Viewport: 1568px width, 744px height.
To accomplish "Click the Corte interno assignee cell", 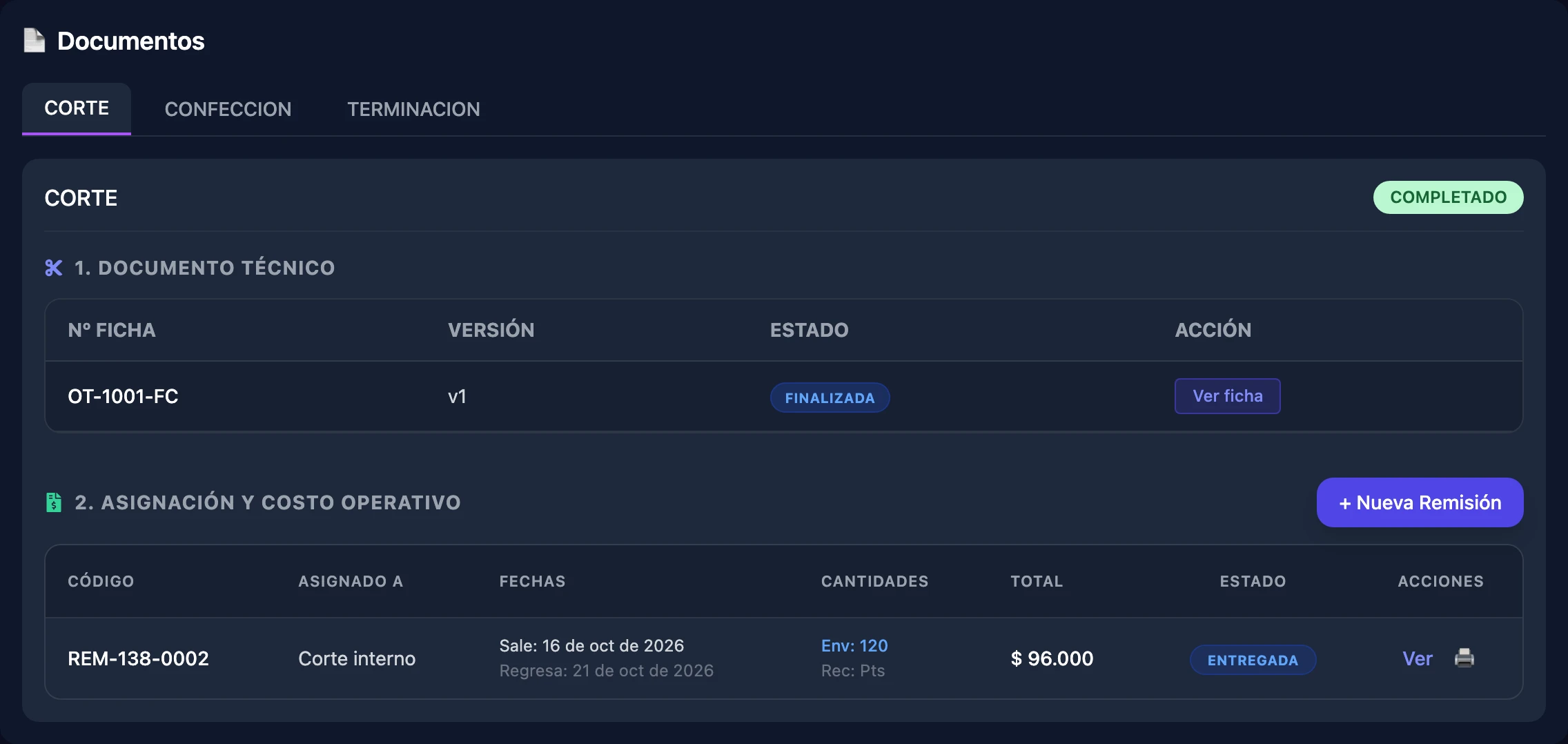I will pos(357,658).
